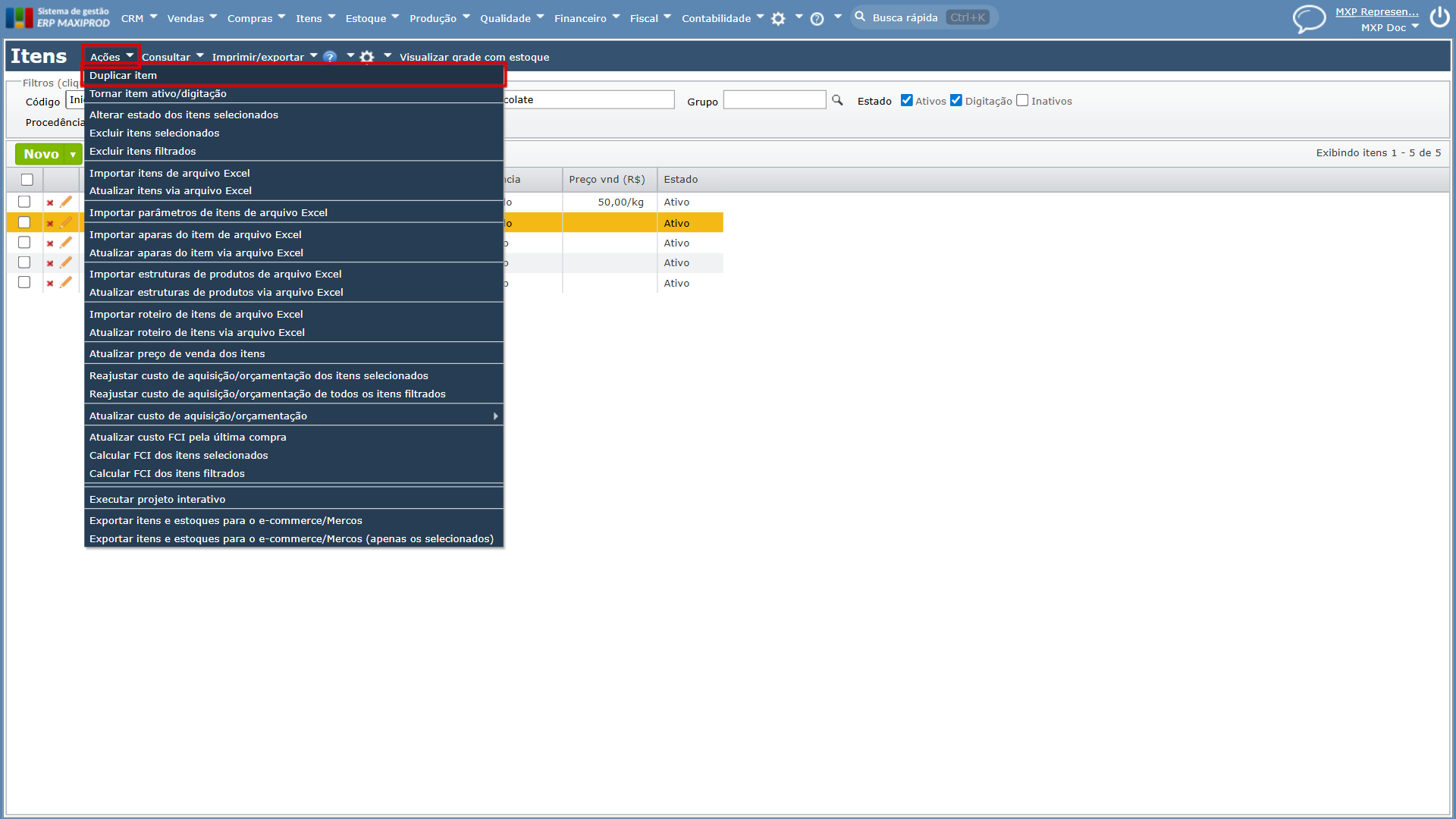This screenshot has width=1456, height=819.
Task: Click Visualizar grade com estoque
Action: pyautogui.click(x=475, y=57)
